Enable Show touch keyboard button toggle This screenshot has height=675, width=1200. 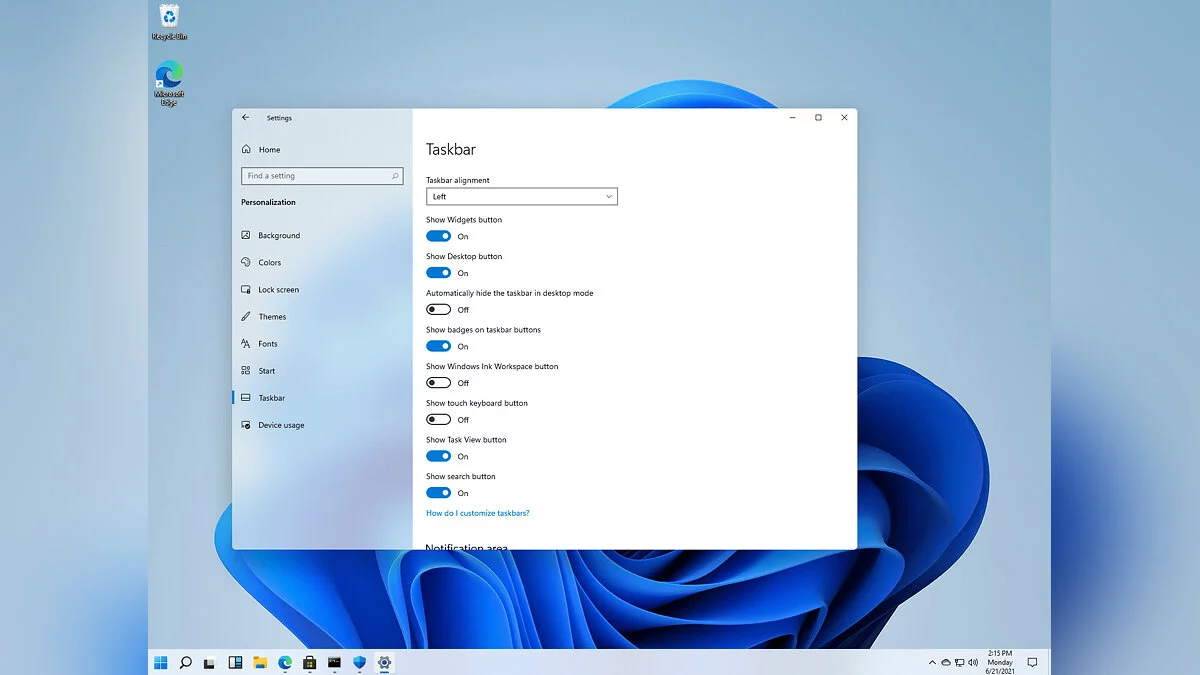438,420
